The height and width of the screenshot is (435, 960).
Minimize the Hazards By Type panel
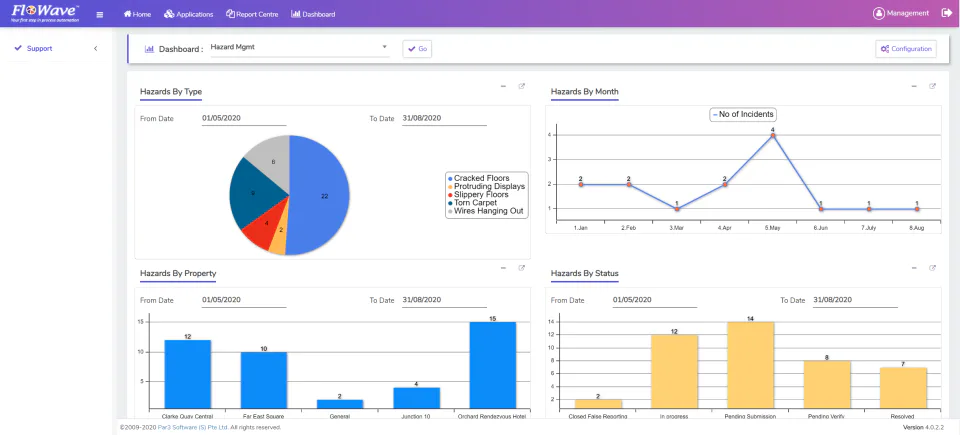[503, 86]
